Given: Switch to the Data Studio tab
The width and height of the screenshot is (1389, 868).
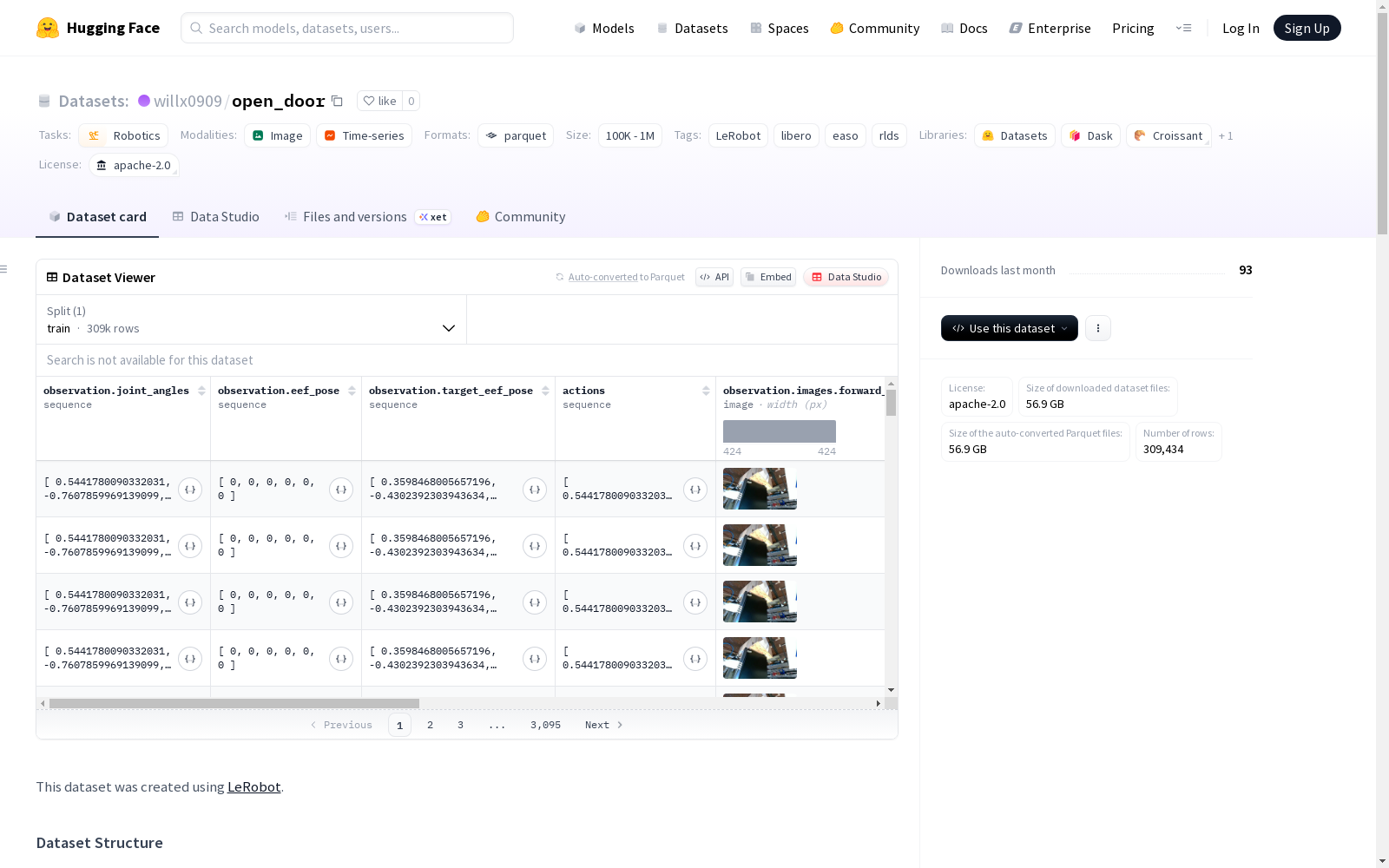Looking at the screenshot, I should tap(216, 217).
